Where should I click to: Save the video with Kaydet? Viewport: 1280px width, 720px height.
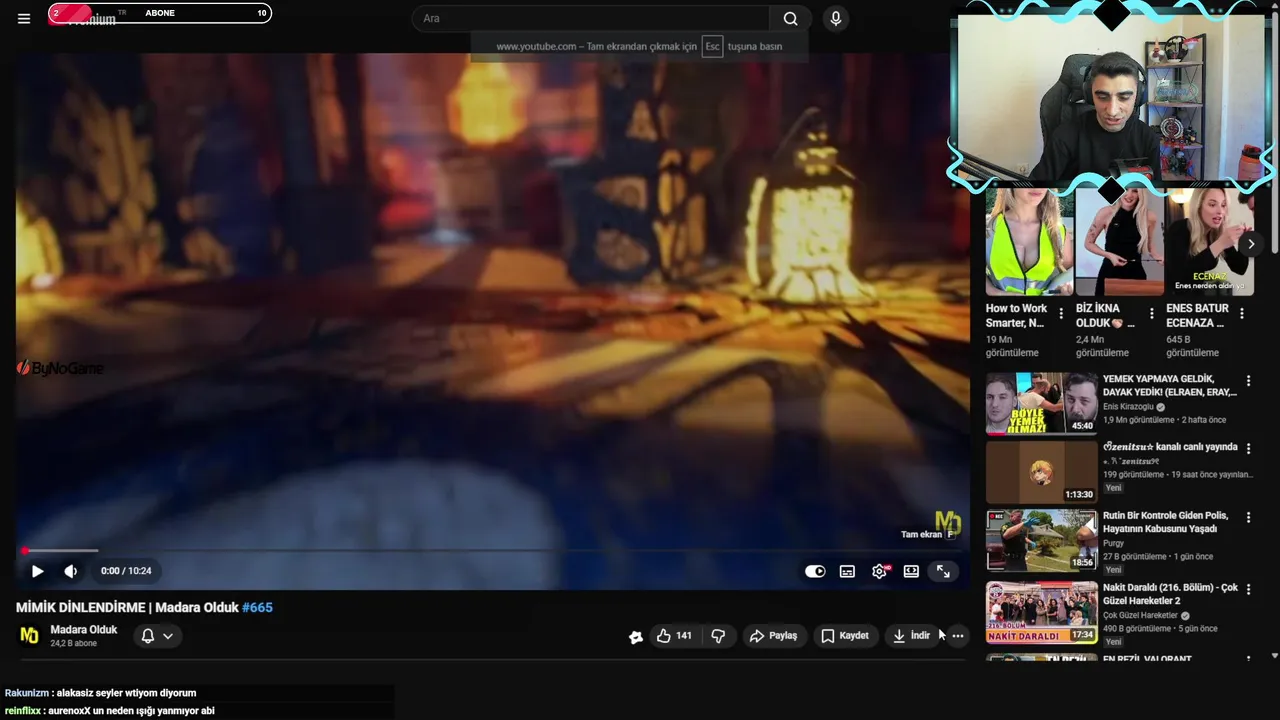click(x=845, y=635)
